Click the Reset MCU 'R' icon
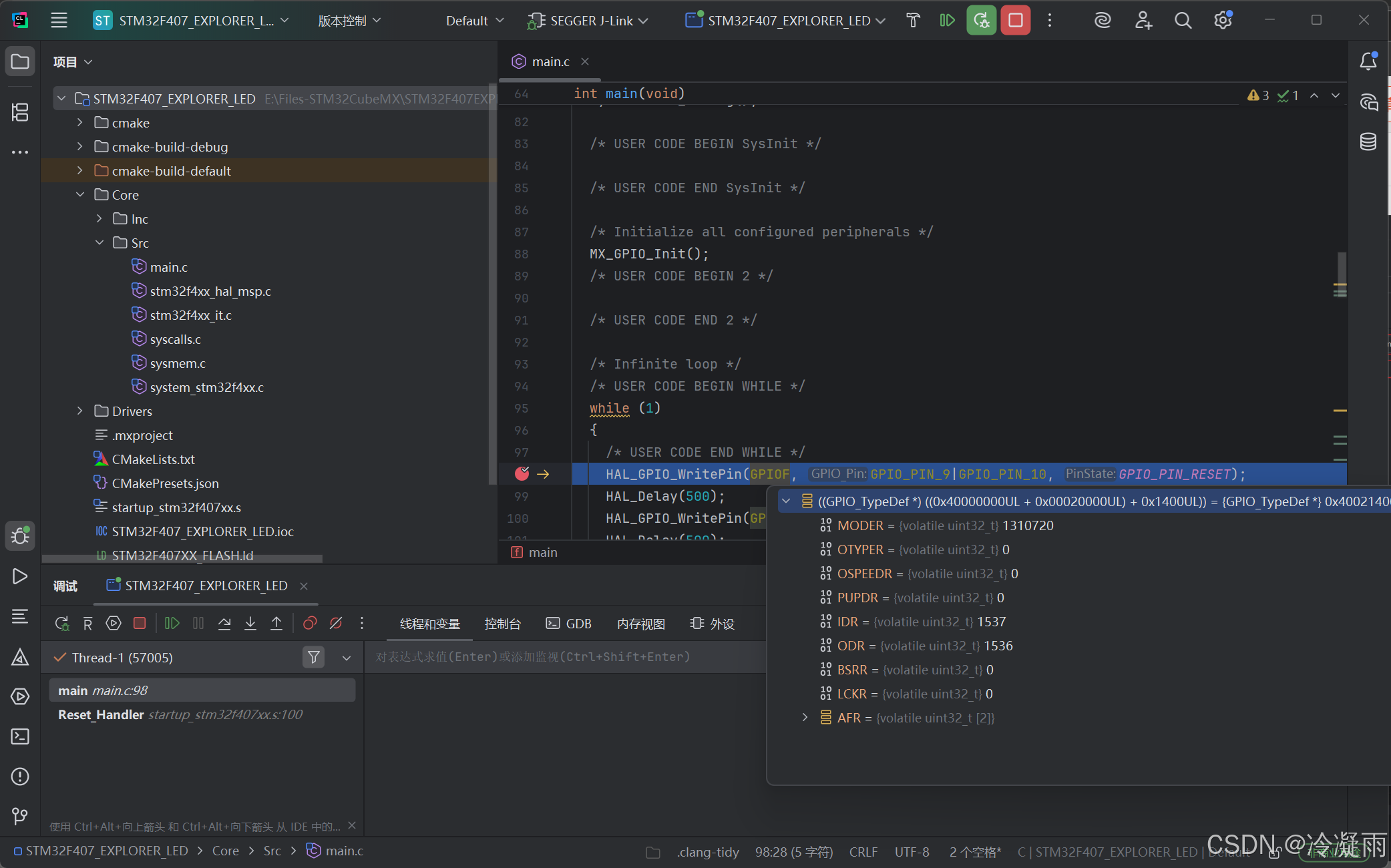Screen dimensions: 1391x868 (x=87, y=624)
